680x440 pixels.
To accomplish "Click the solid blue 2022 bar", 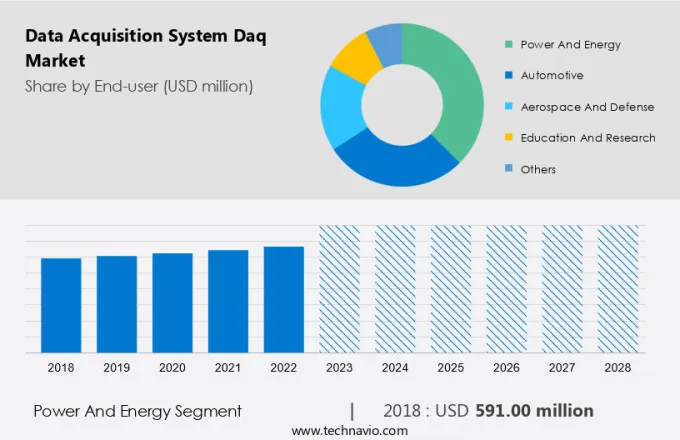I will coord(284,299).
